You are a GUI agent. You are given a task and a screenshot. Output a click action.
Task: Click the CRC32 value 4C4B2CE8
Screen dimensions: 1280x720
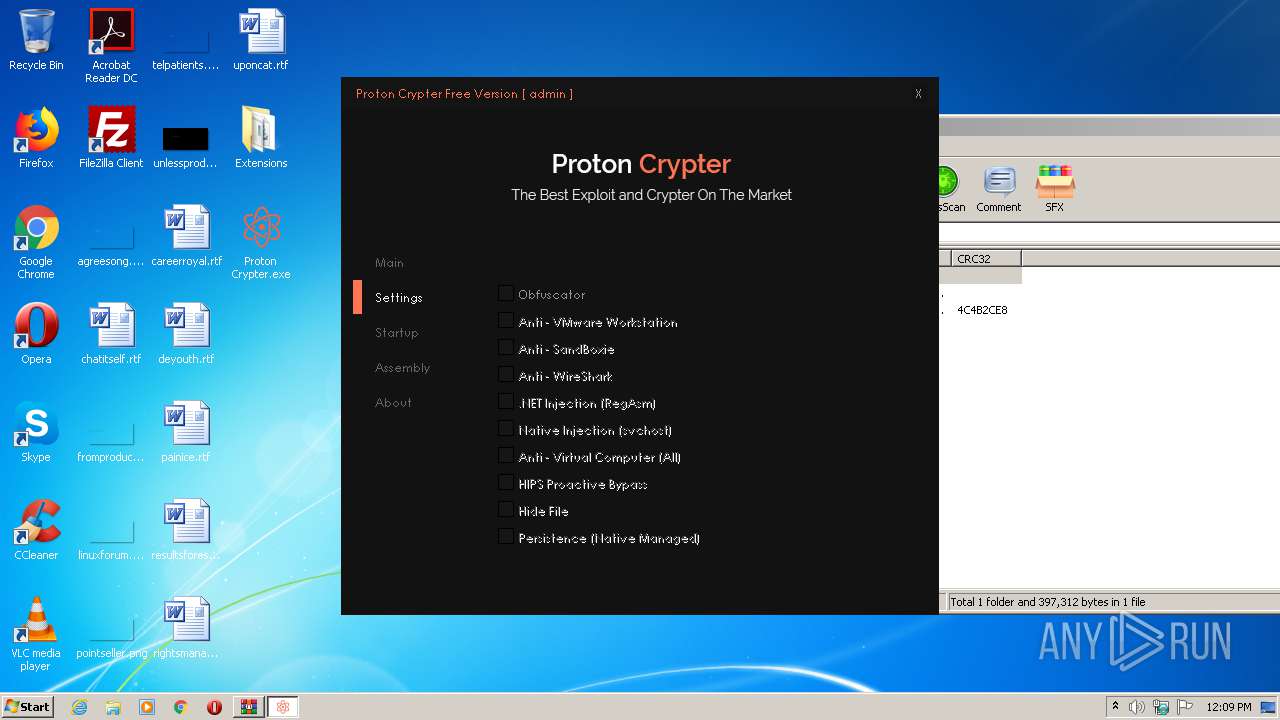pyautogui.click(x=982, y=310)
